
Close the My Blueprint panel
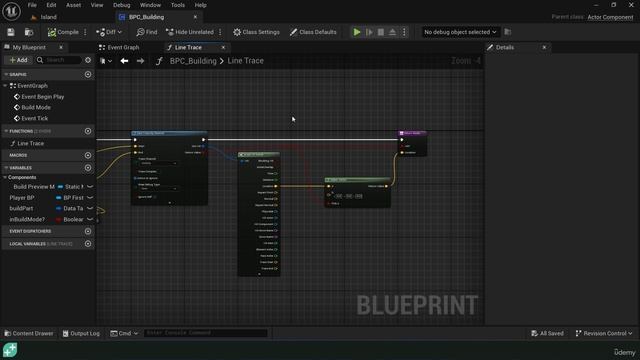pos(61,47)
